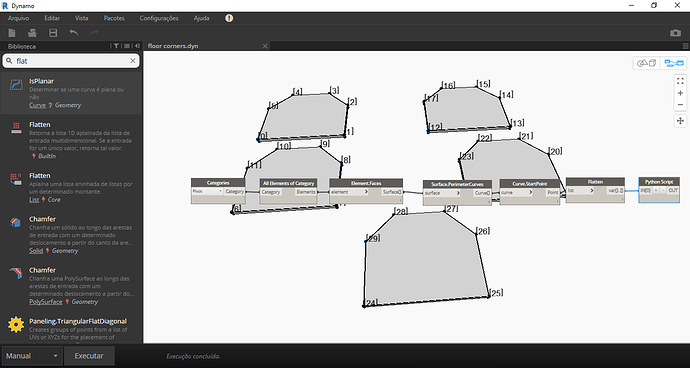The image size is (690, 368).
Task: Click the pan hand tool icon
Action: click(x=680, y=121)
